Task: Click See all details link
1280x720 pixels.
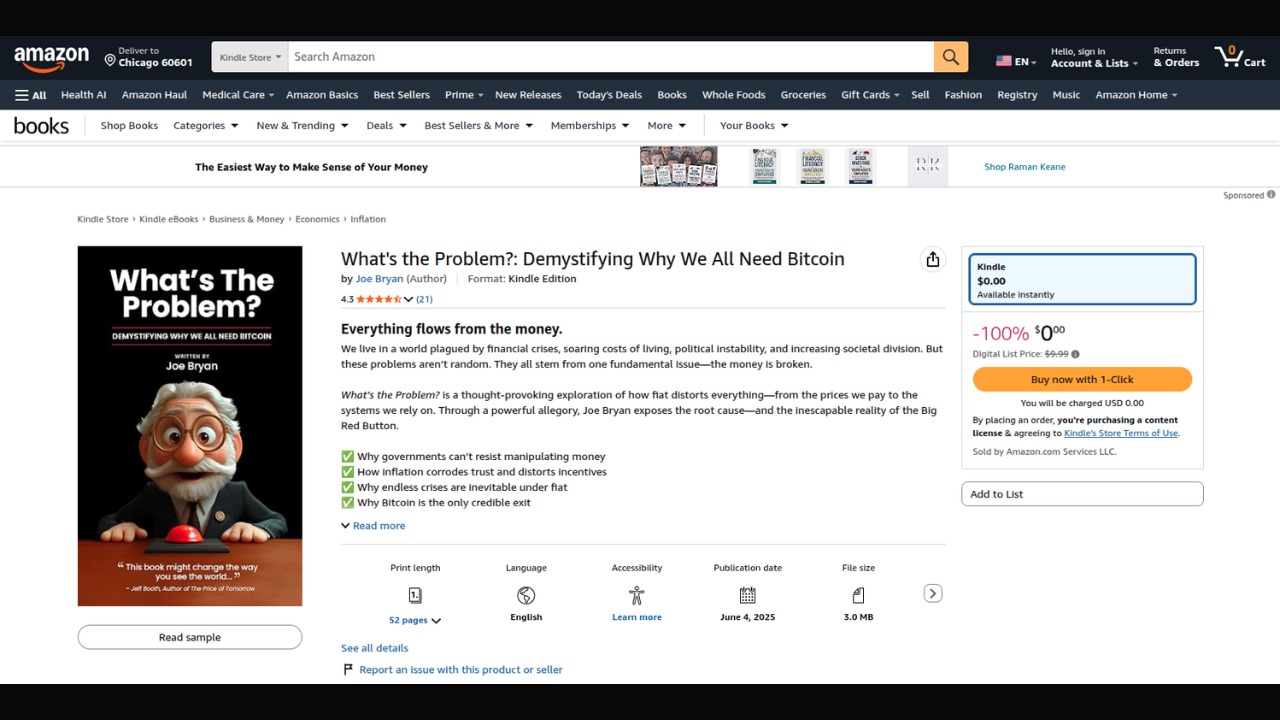Action: point(374,648)
